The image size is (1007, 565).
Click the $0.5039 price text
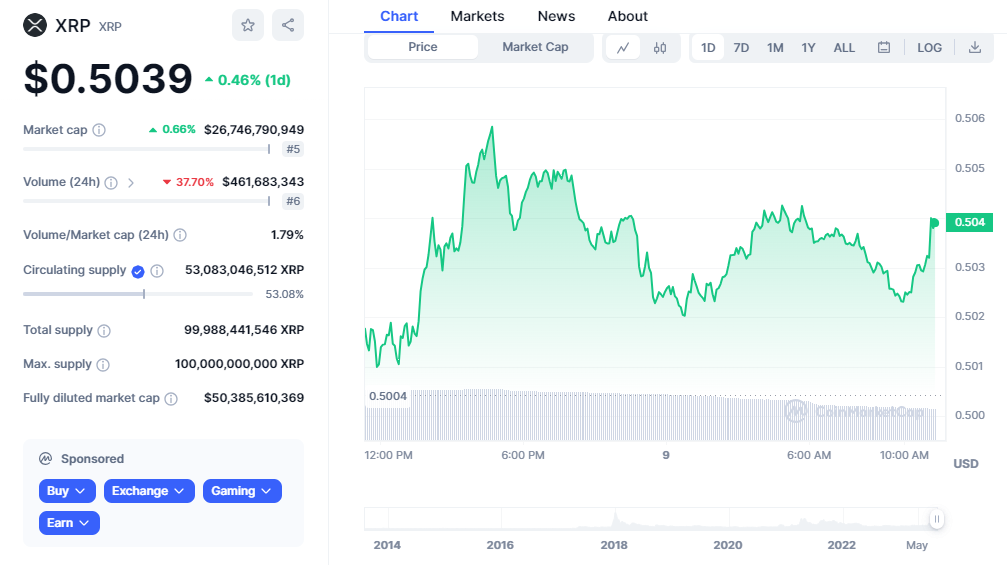pos(108,78)
